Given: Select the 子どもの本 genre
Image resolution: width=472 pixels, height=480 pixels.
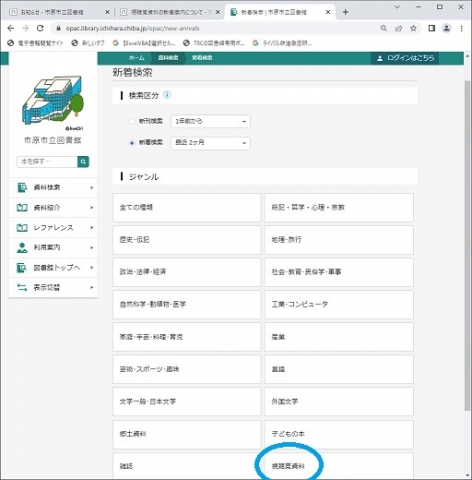Looking at the screenshot, I should pos(339,434).
